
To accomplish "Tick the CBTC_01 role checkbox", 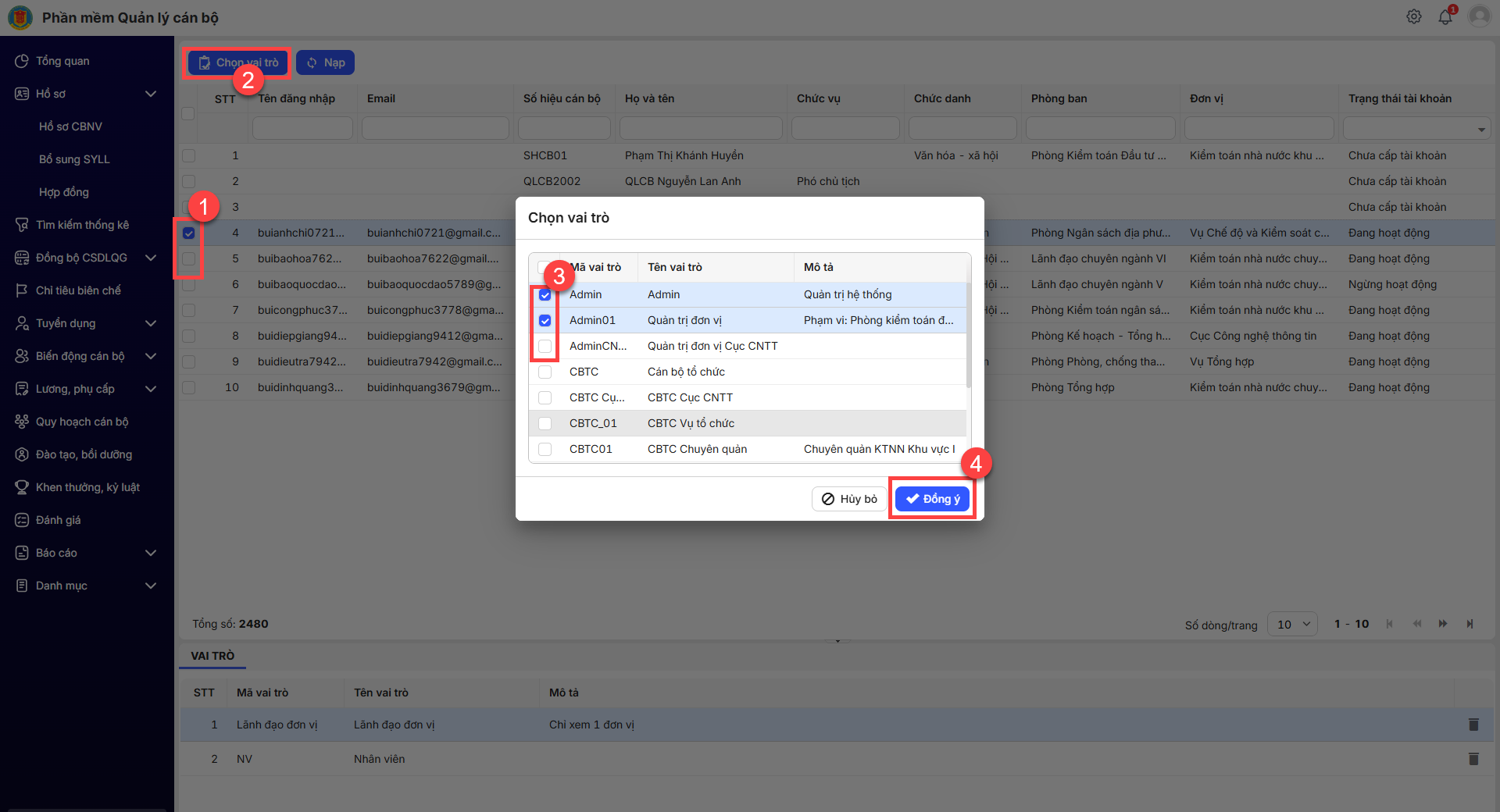I will 545,424.
